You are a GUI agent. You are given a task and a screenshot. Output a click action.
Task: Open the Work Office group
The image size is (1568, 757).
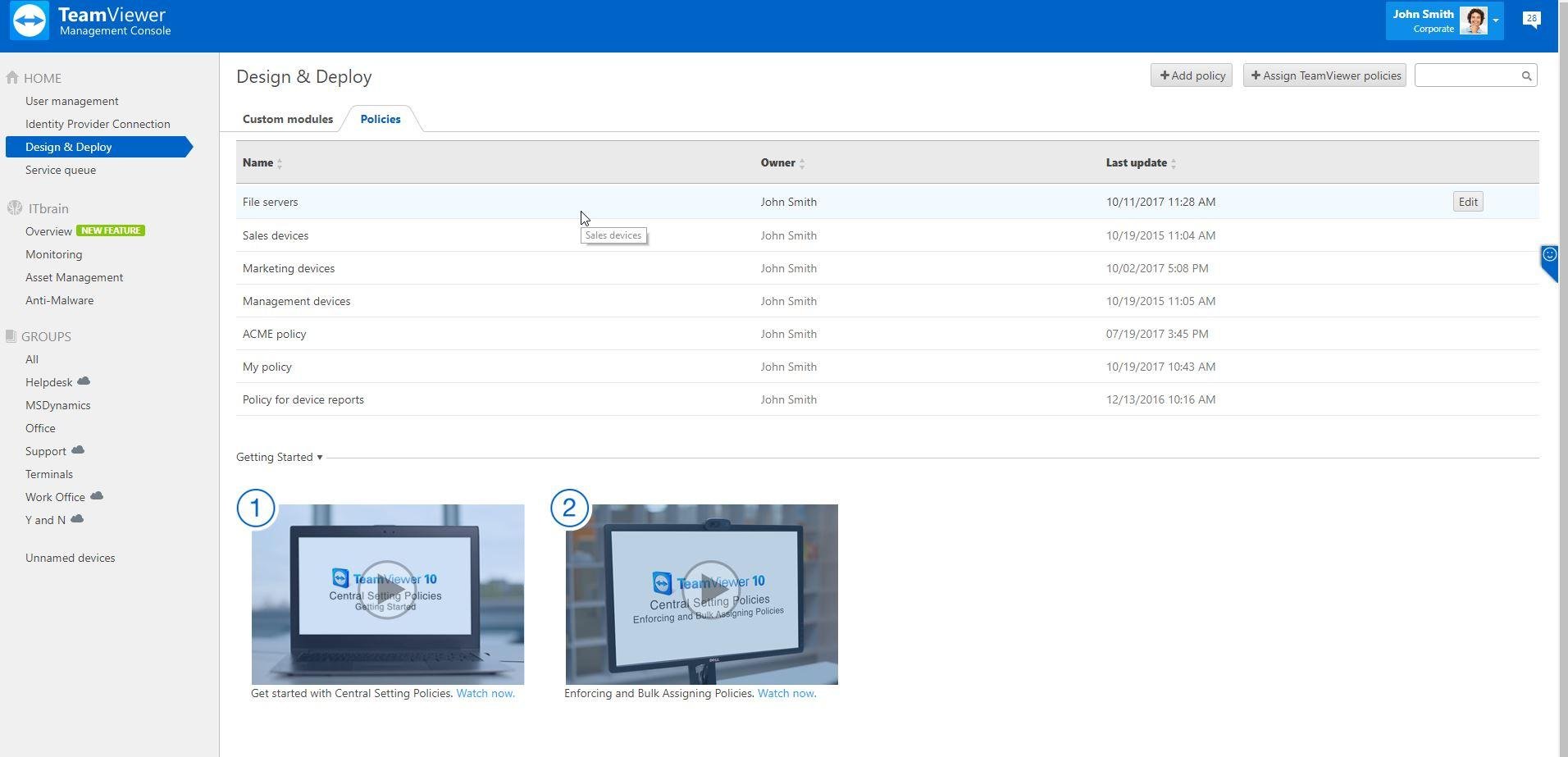coord(56,497)
